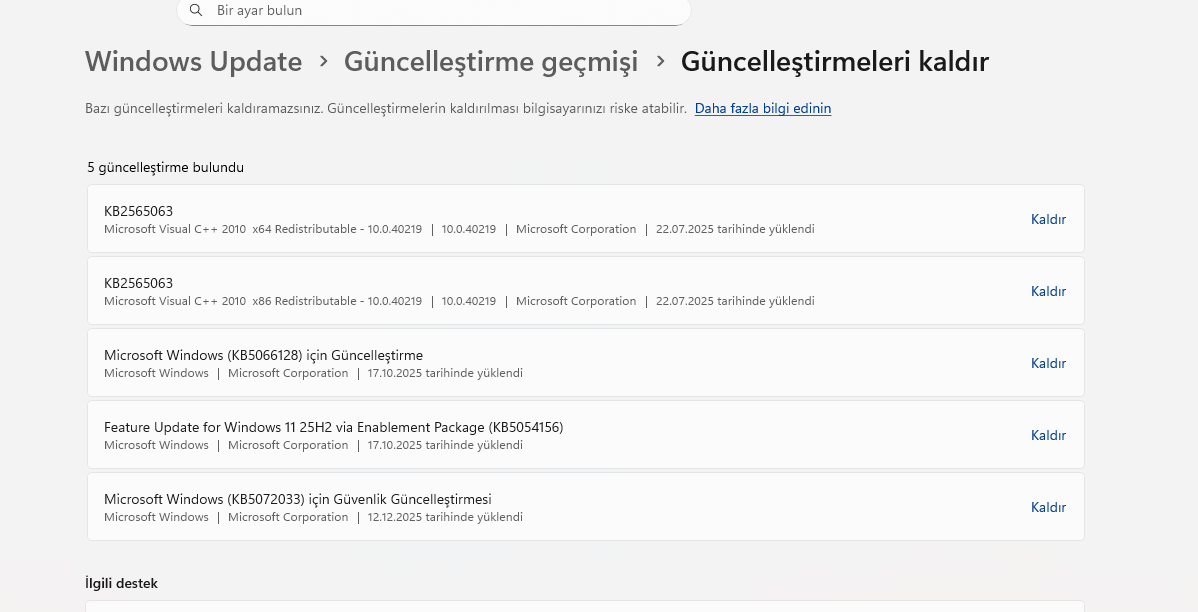1198x612 pixels.
Task: Select the x86 Redistributable description line
Action: pyautogui.click(x=459, y=301)
